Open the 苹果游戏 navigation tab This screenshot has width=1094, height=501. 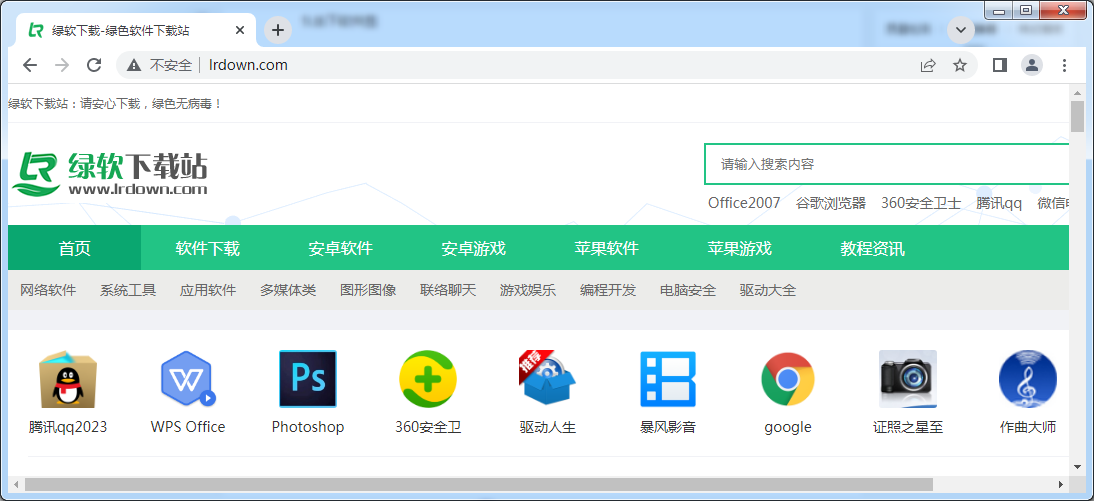740,248
